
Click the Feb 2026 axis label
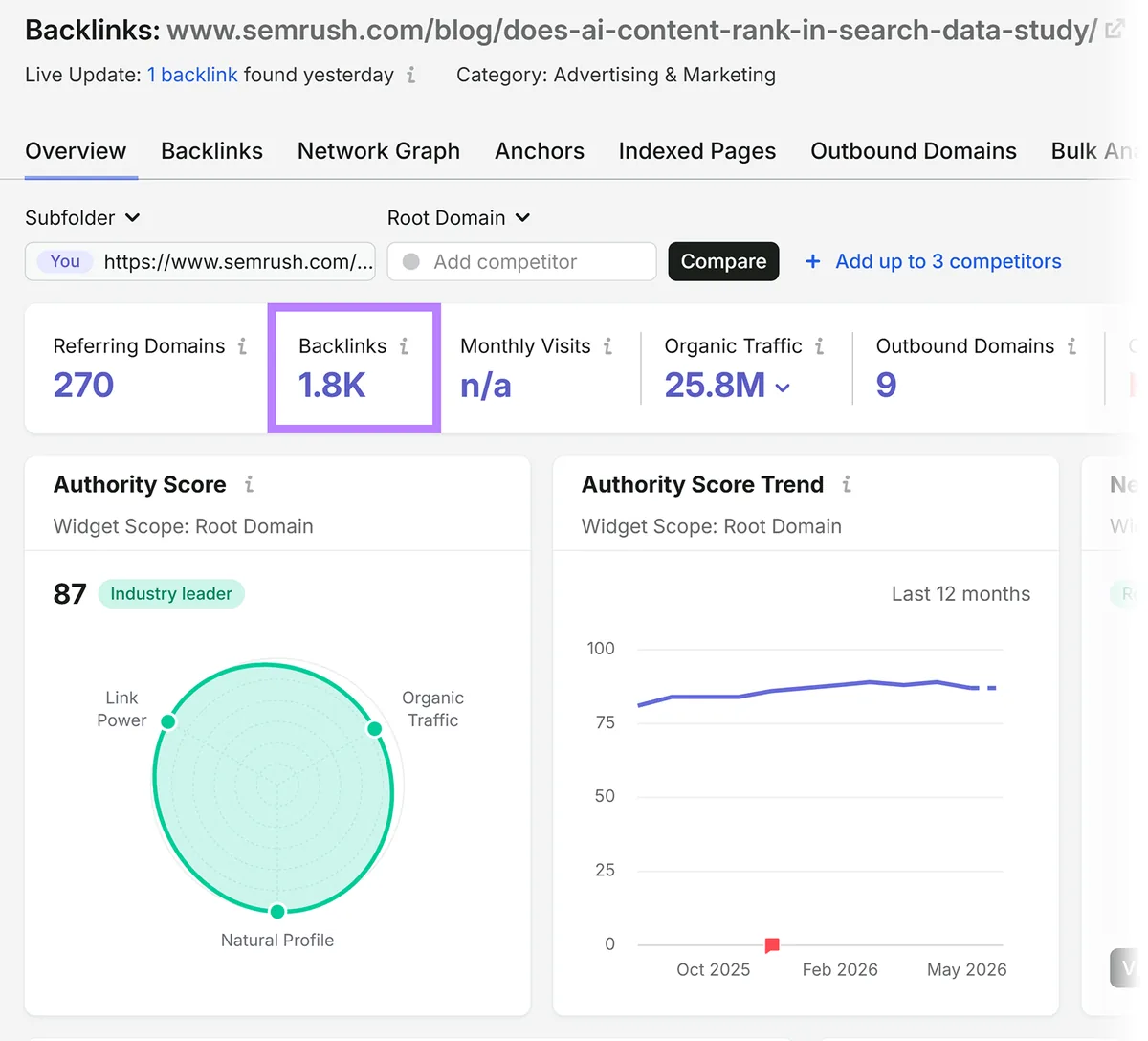(x=840, y=969)
